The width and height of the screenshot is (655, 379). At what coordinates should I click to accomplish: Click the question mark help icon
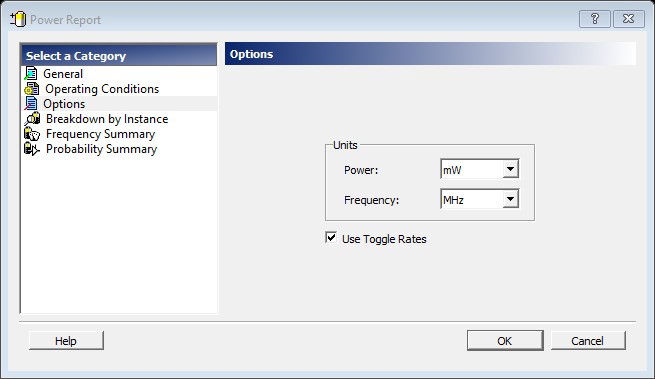coord(594,19)
